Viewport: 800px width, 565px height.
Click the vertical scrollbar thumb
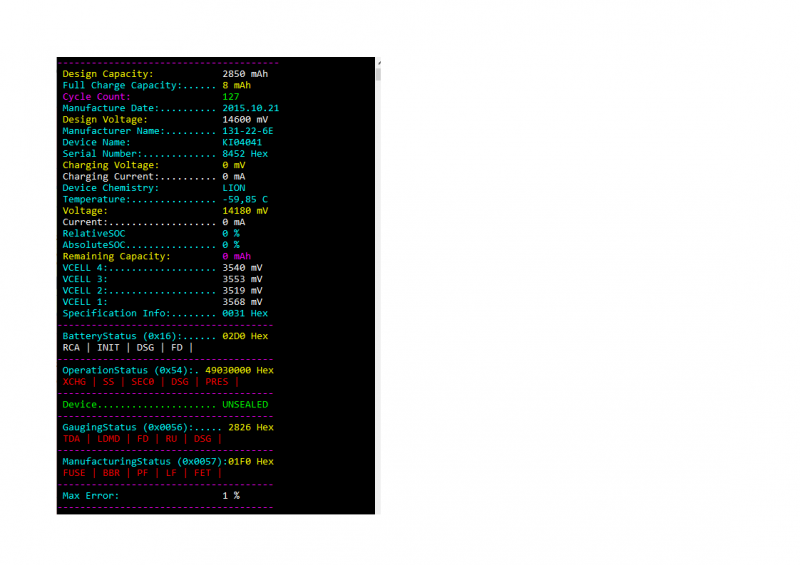click(x=378, y=74)
